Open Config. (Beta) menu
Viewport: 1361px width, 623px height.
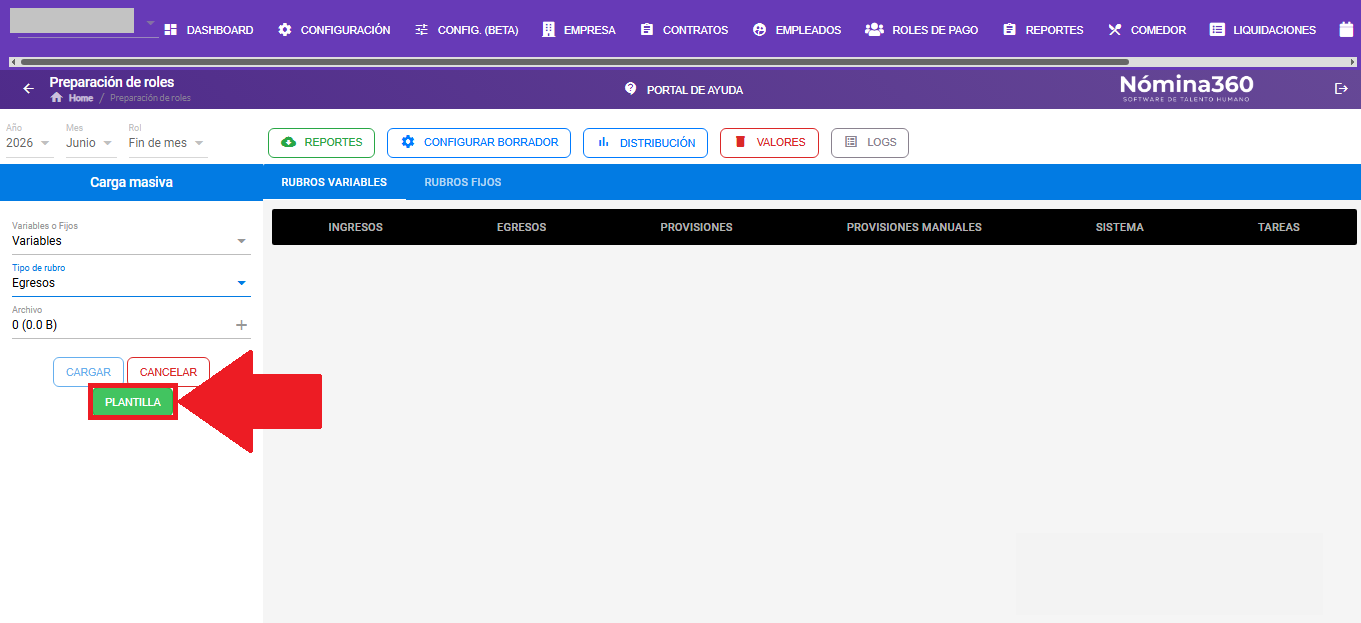click(466, 30)
